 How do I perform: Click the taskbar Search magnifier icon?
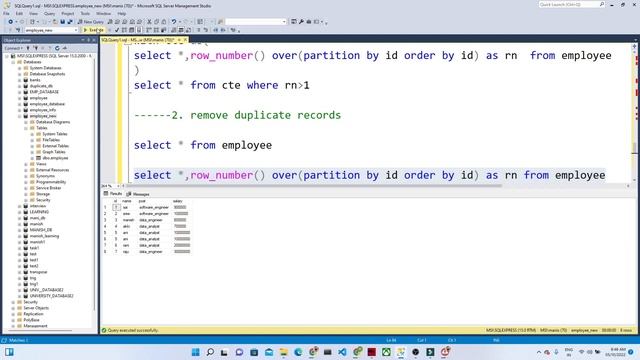tap(210, 352)
